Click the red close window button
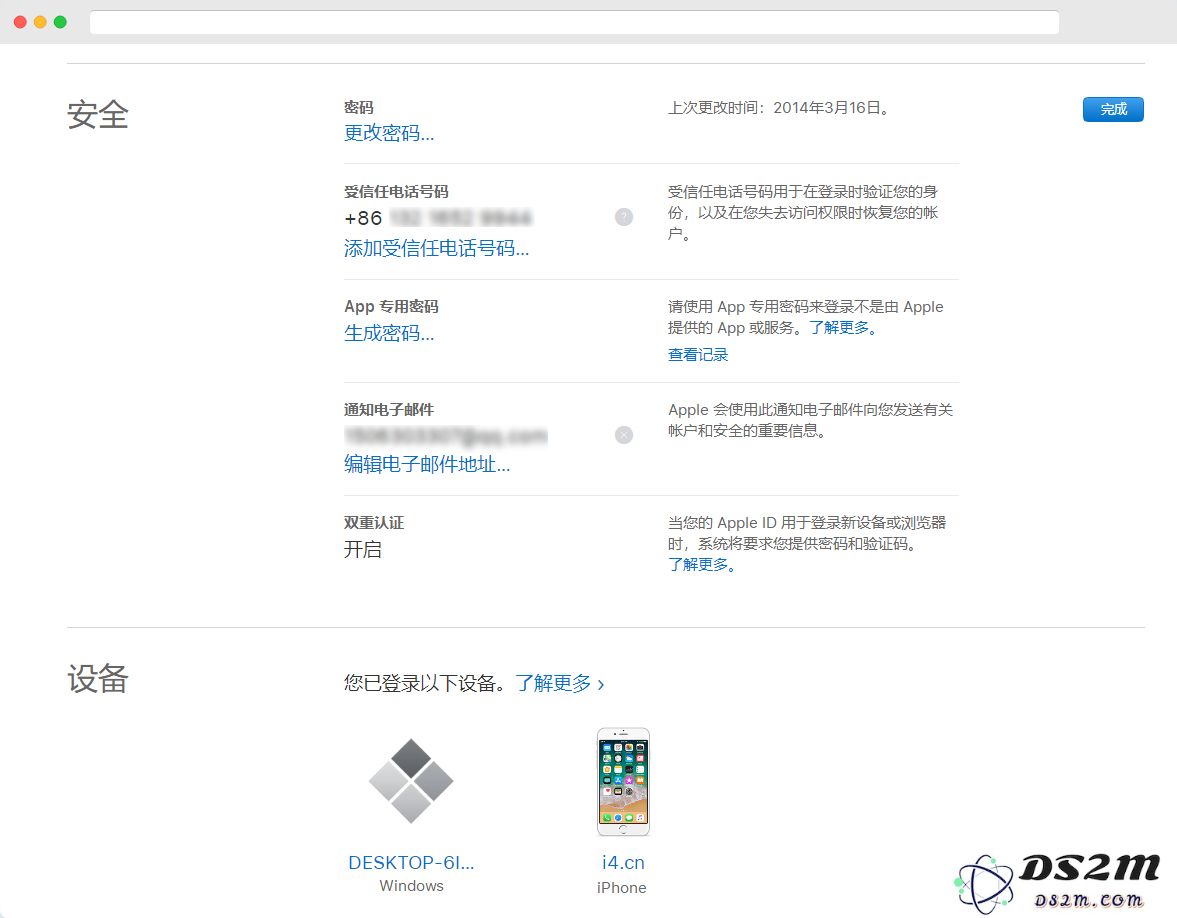1177x918 pixels. click(x=20, y=22)
